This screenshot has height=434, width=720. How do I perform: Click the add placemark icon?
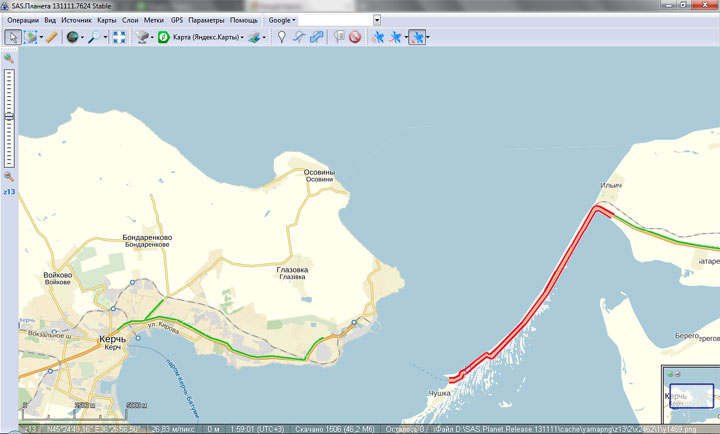click(282, 37)
